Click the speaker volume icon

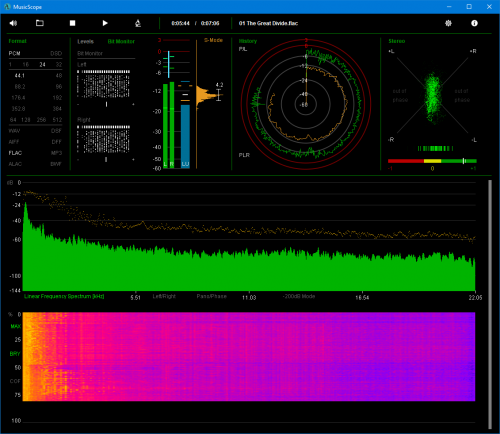click(x=13, y=23)
